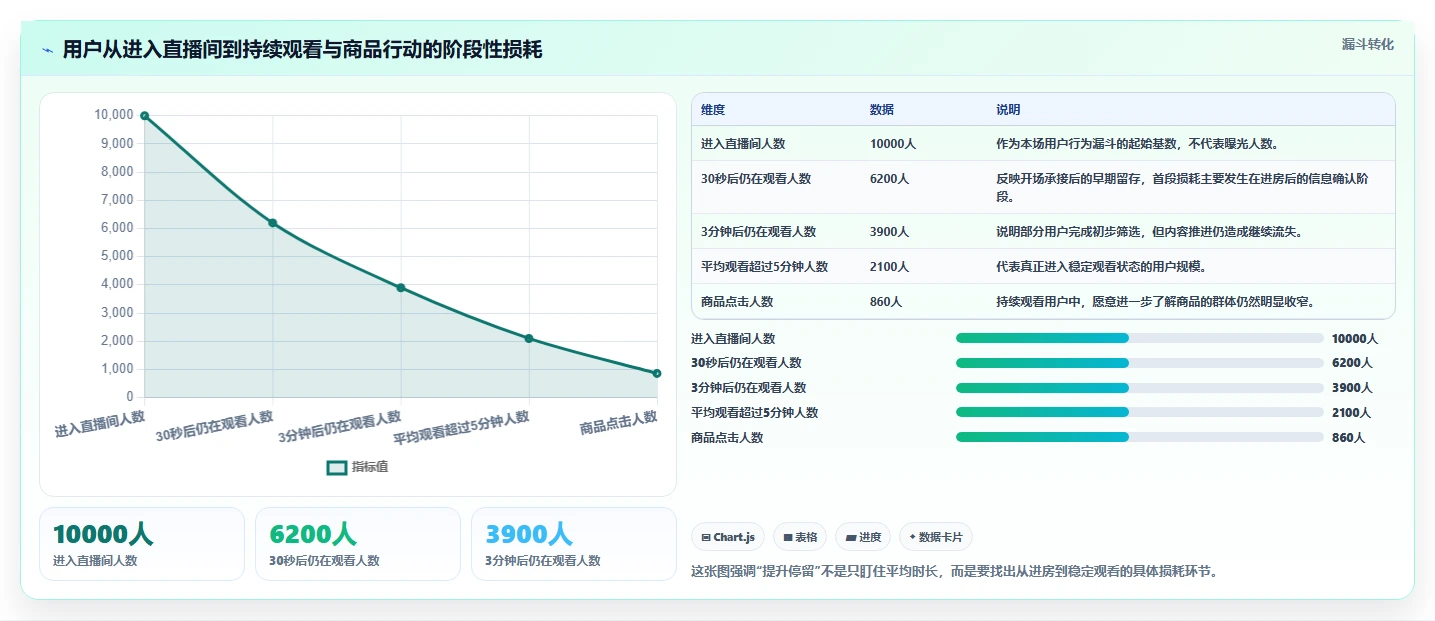
Task: Click the 说明 table column header
Action: pos(1008,110)
